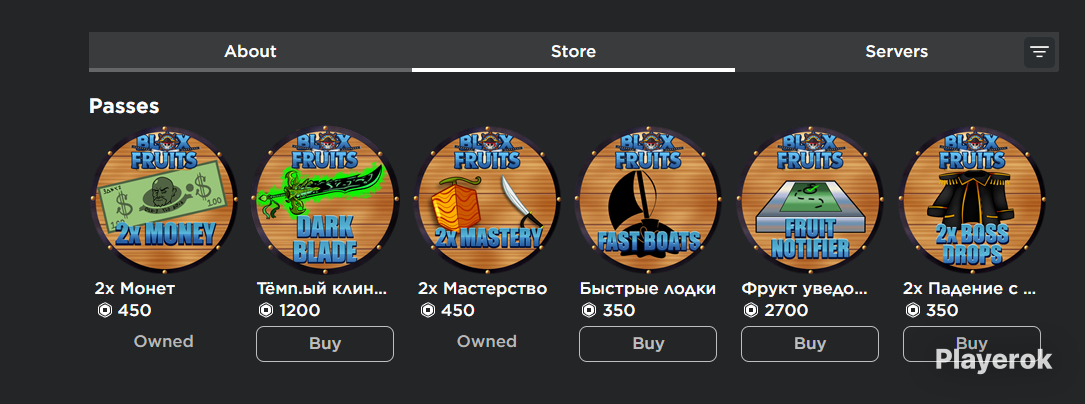Open the Быстрые лодки title link
This screenshot has height=404, width=1085.
pyautogui.click(x=648, y=288)
